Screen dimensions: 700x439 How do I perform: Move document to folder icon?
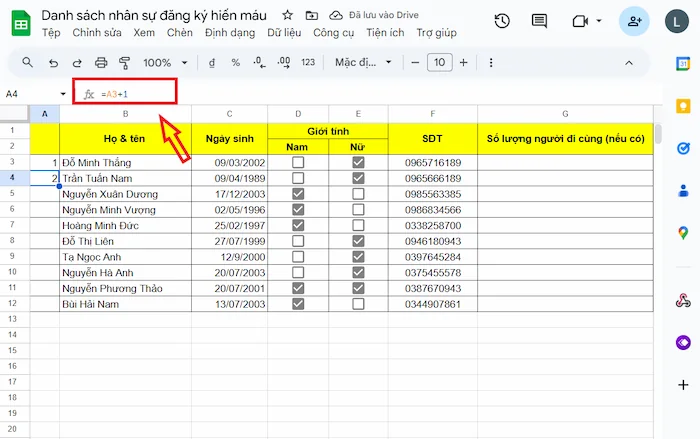(312, 16)
